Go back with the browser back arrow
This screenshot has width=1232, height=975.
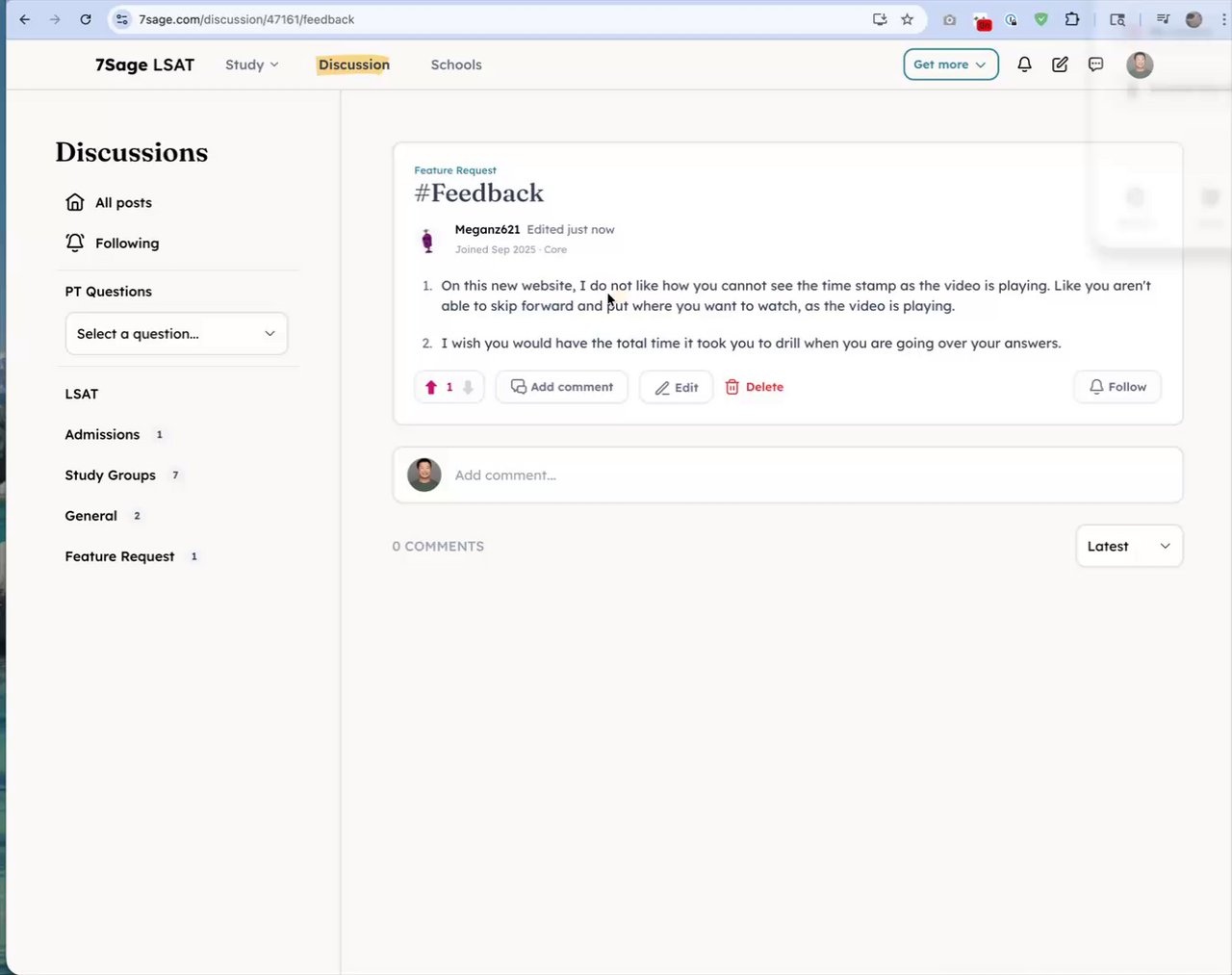click(25, 19)
